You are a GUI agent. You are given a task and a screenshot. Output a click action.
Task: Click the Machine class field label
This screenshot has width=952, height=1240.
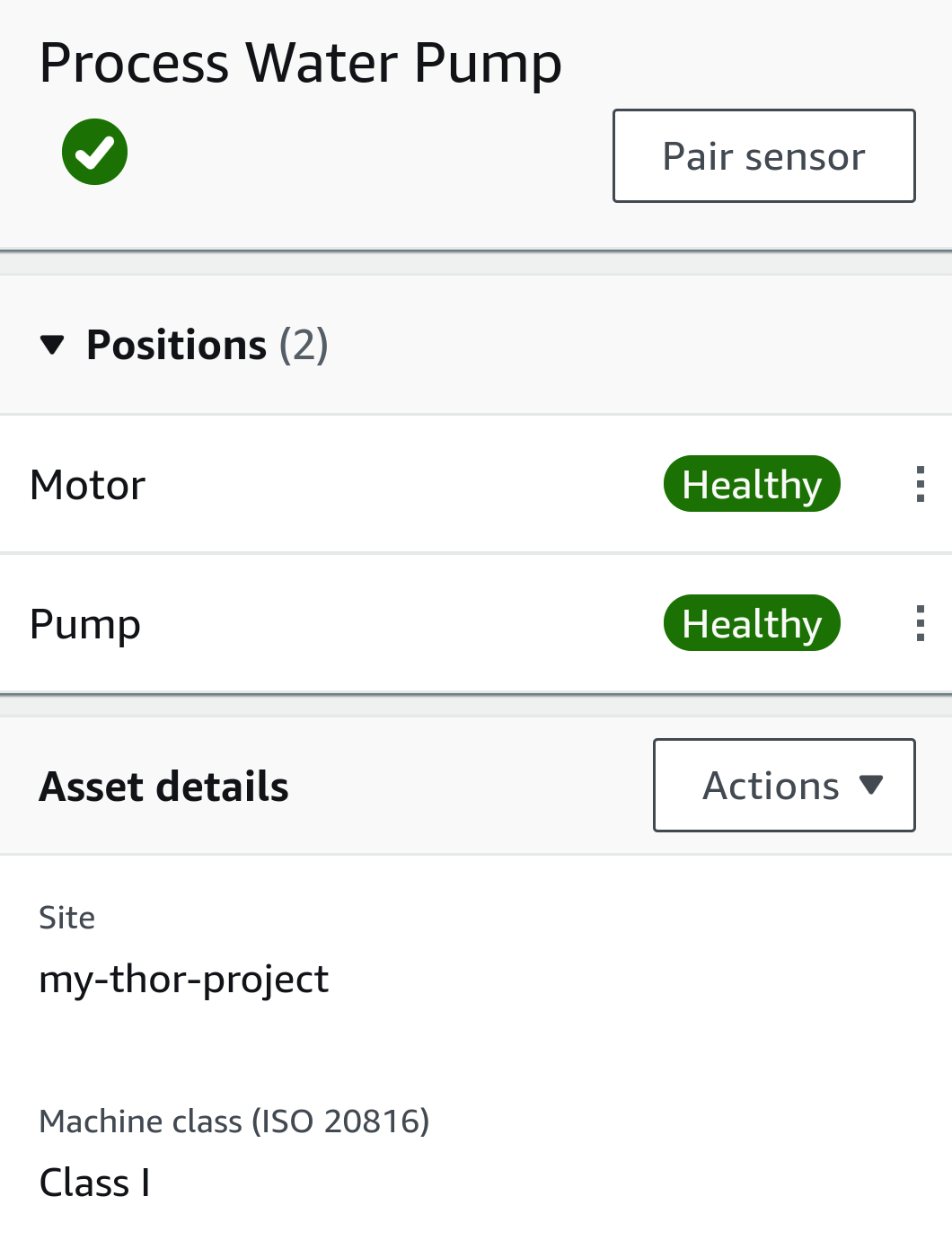click(140, 1121)
